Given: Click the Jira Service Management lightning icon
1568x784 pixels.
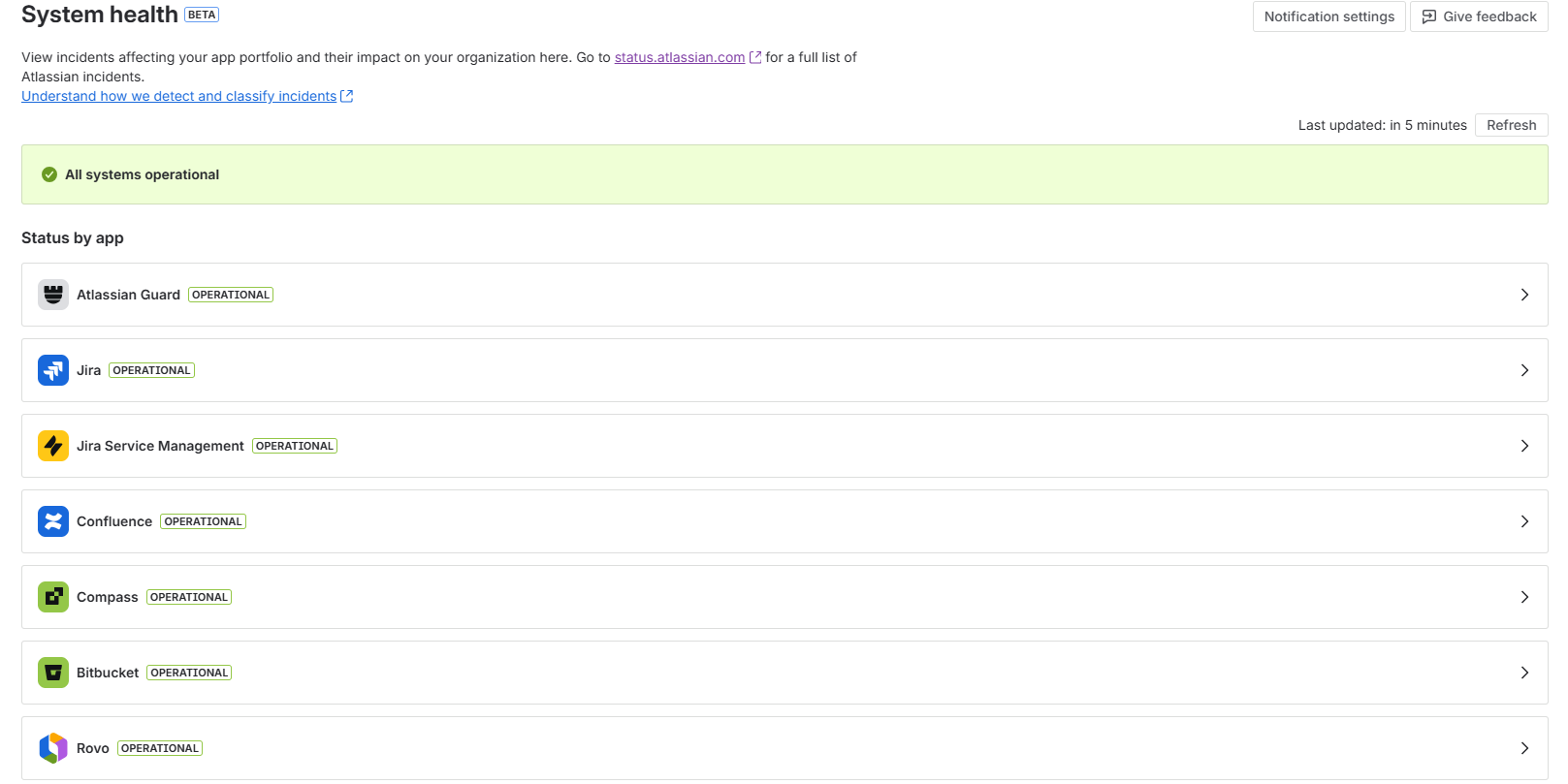Looking at the screenshot, I should coord(53,446).
